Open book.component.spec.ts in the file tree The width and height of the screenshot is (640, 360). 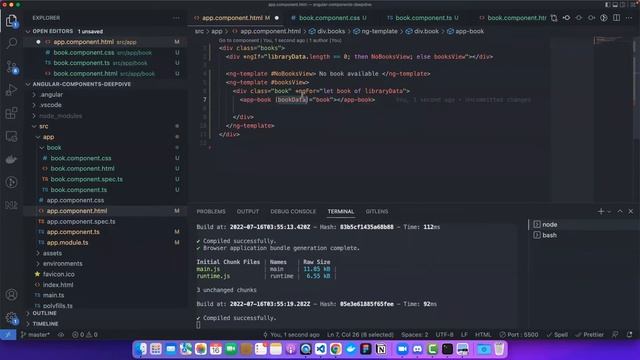coord(87,179)
